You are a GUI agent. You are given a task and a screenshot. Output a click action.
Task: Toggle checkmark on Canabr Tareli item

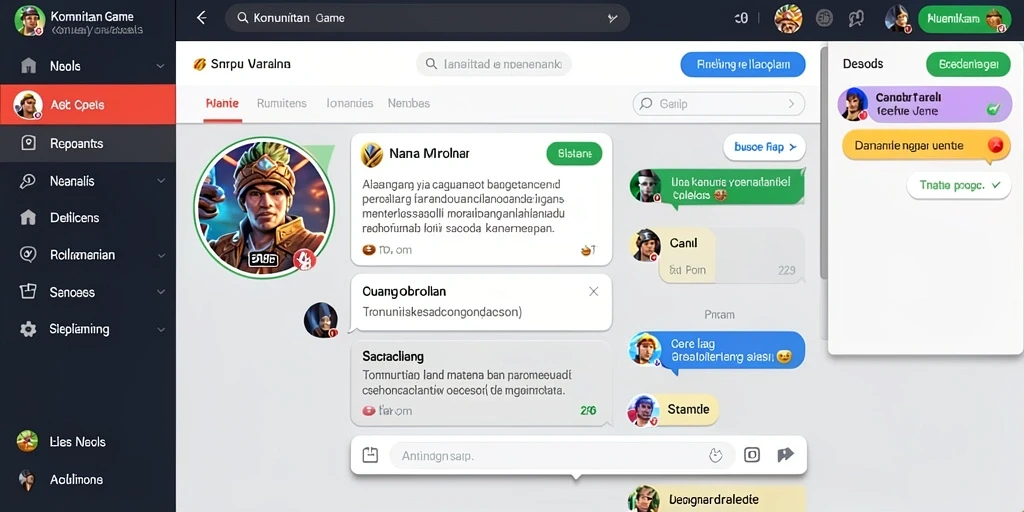coord(993,110)
